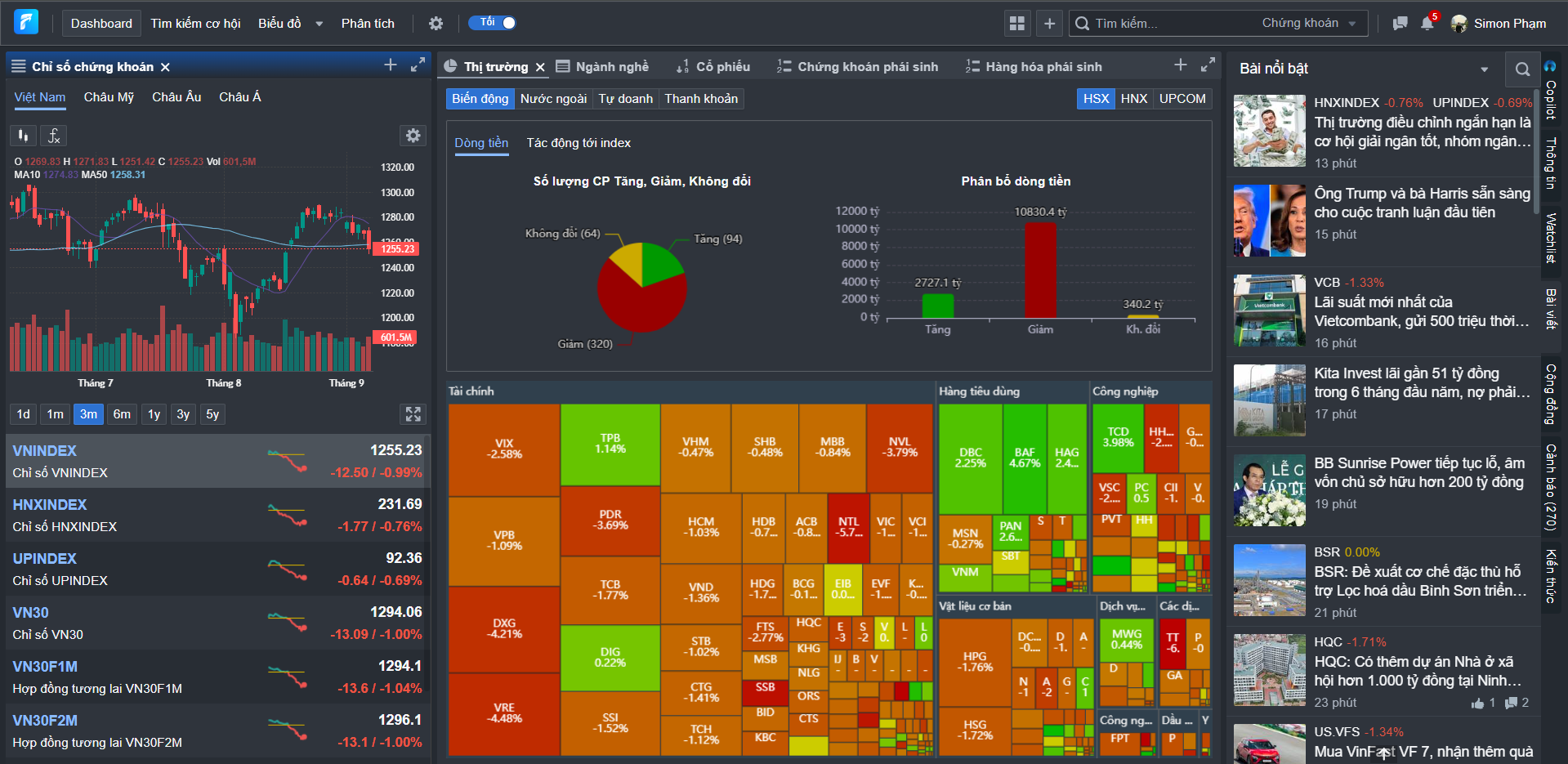
Task: Expand the Biểu đồ dropdown arrow
Action: [x=319, y=25]
